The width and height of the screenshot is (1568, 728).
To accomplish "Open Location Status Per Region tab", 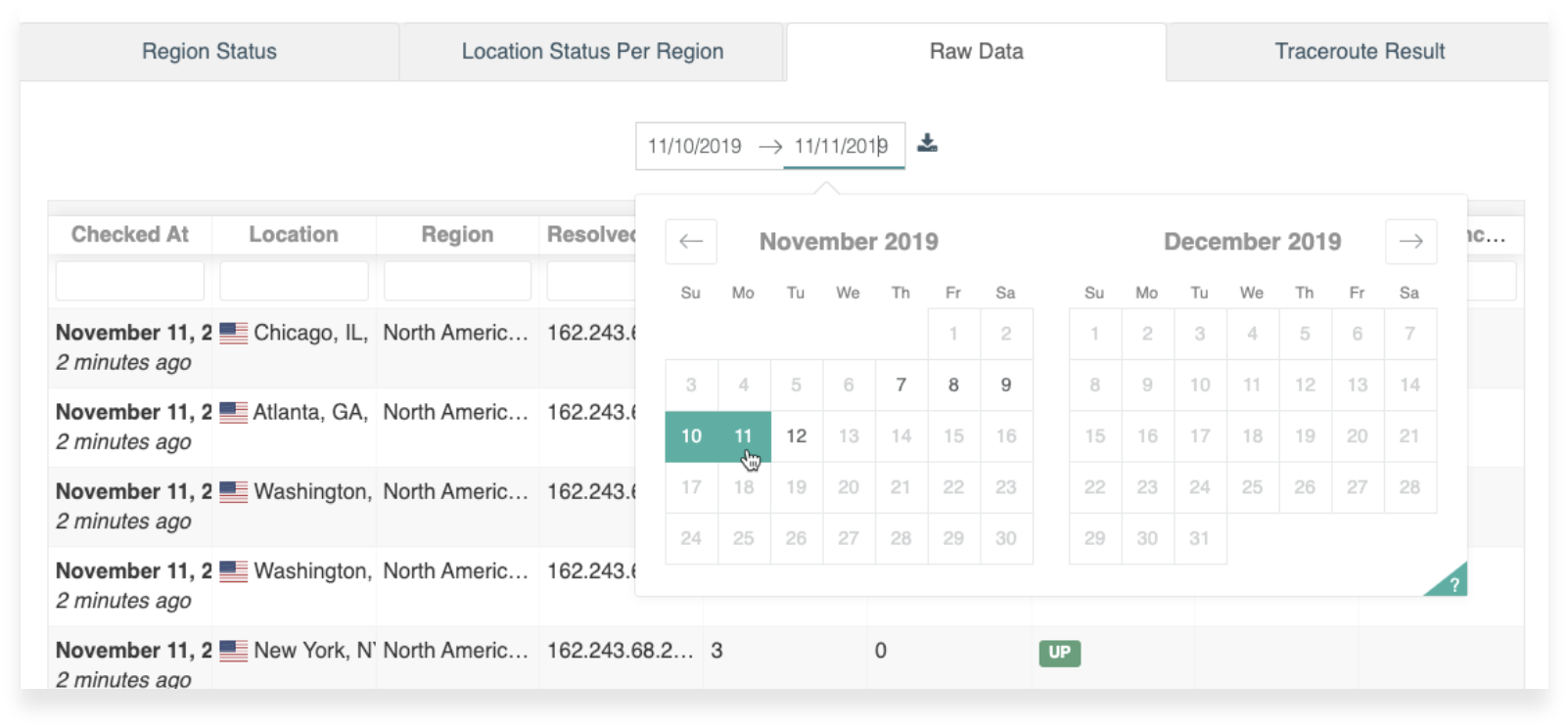I will click(592, 52).
